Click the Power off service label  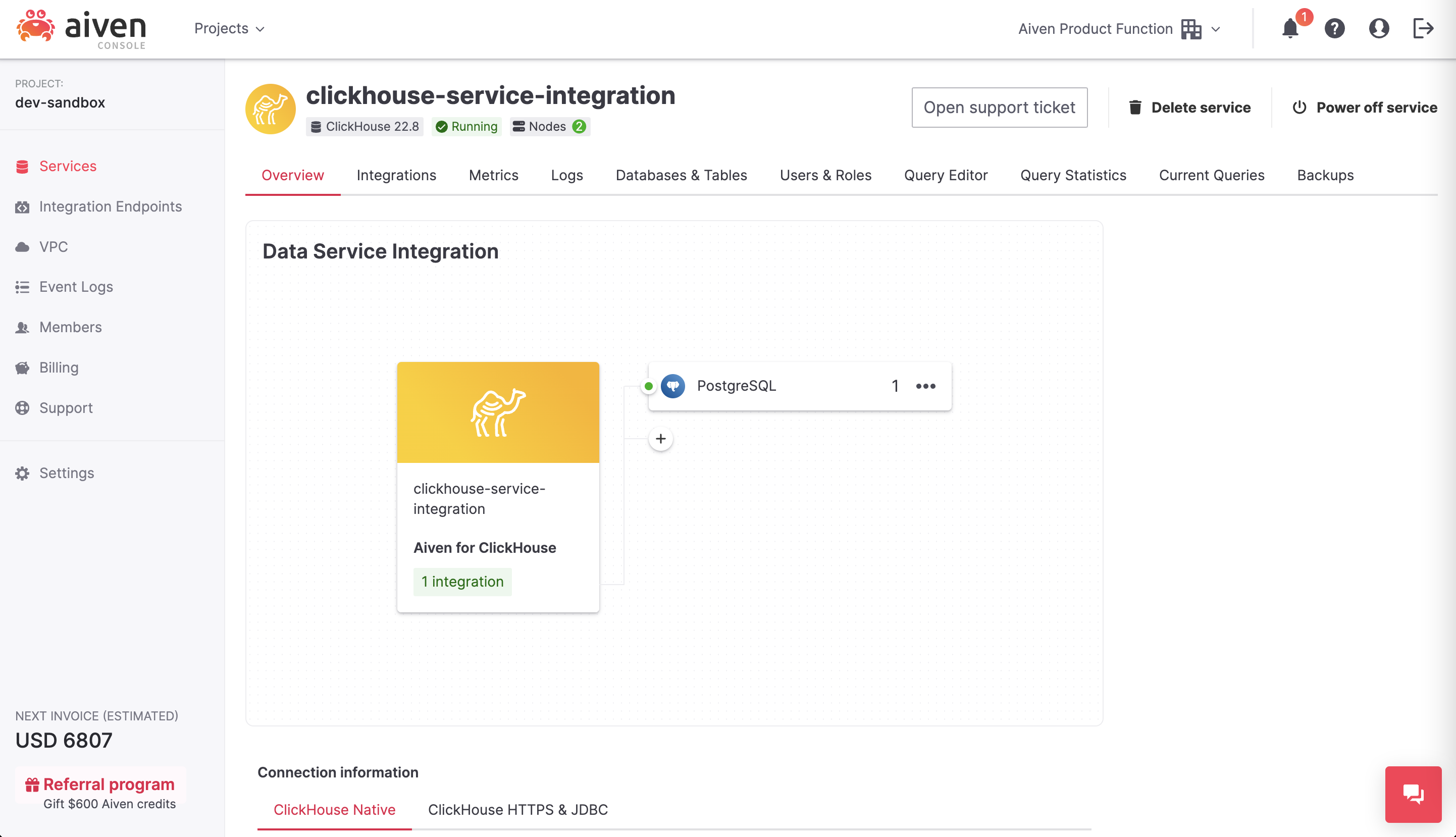(x=1377, y=108)
